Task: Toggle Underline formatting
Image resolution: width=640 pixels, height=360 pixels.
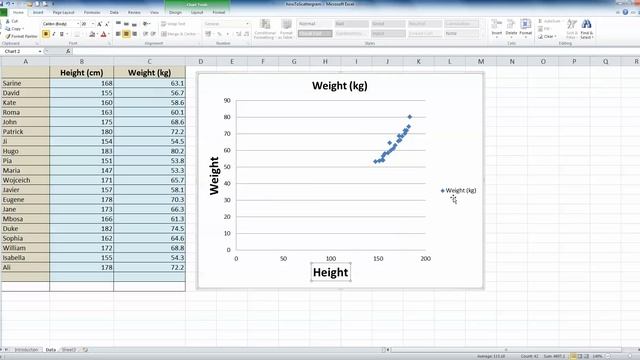Action: click(62, 34)
